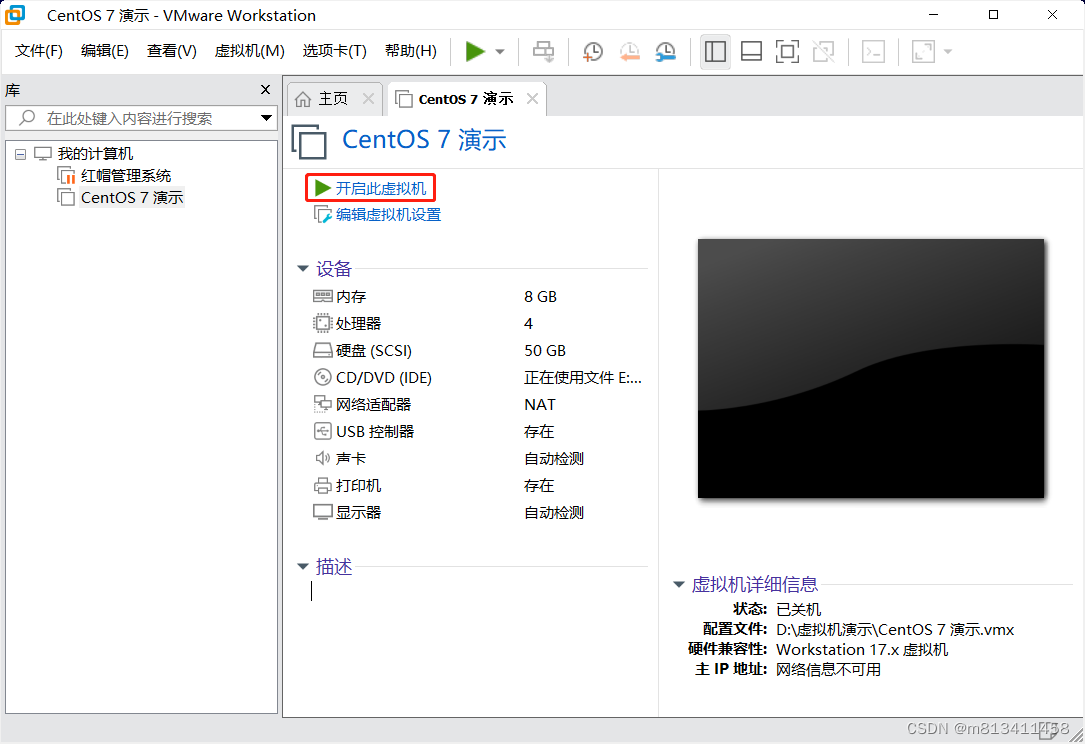This screenshot has height=744, width=1085.
Task: Open the snapshot manager toolbar icon
Action: tap(666, 51)
